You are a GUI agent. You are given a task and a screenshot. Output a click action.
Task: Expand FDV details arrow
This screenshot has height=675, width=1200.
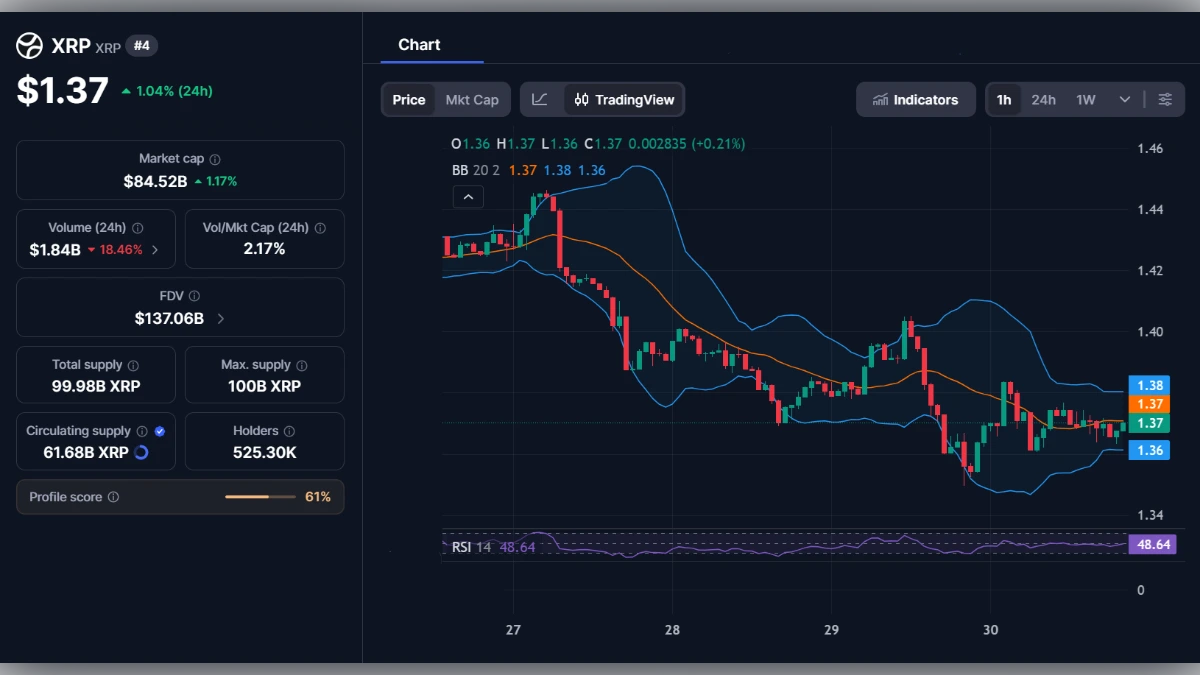220,319
